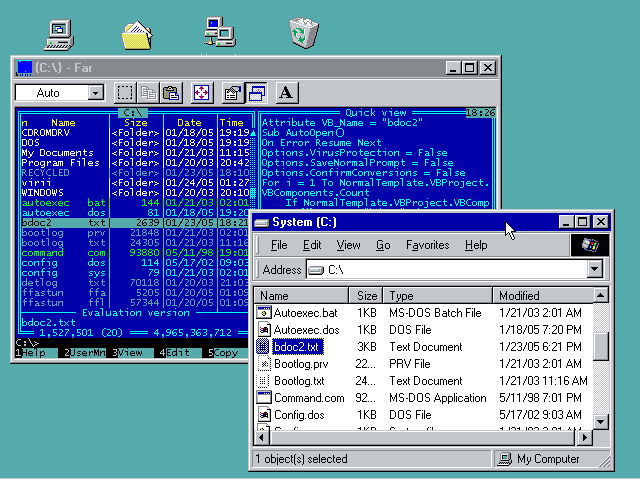This screenshot has width=640, height=480.
Task: Click the Mark selection toolbar button in Far
Action: pyautogui.click(x=125, y=93)
